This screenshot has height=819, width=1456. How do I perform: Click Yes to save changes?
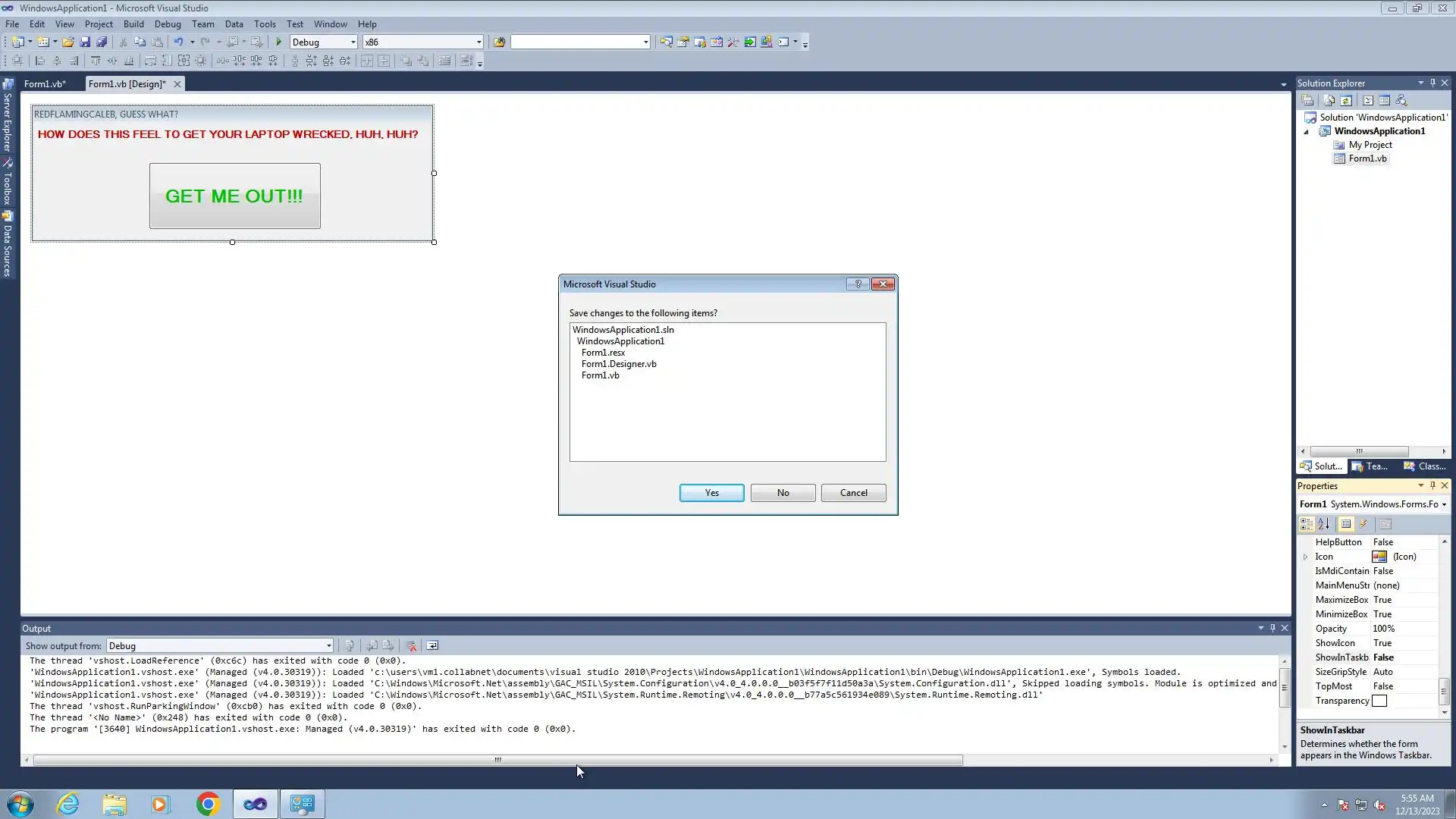[x=711, y=493]
